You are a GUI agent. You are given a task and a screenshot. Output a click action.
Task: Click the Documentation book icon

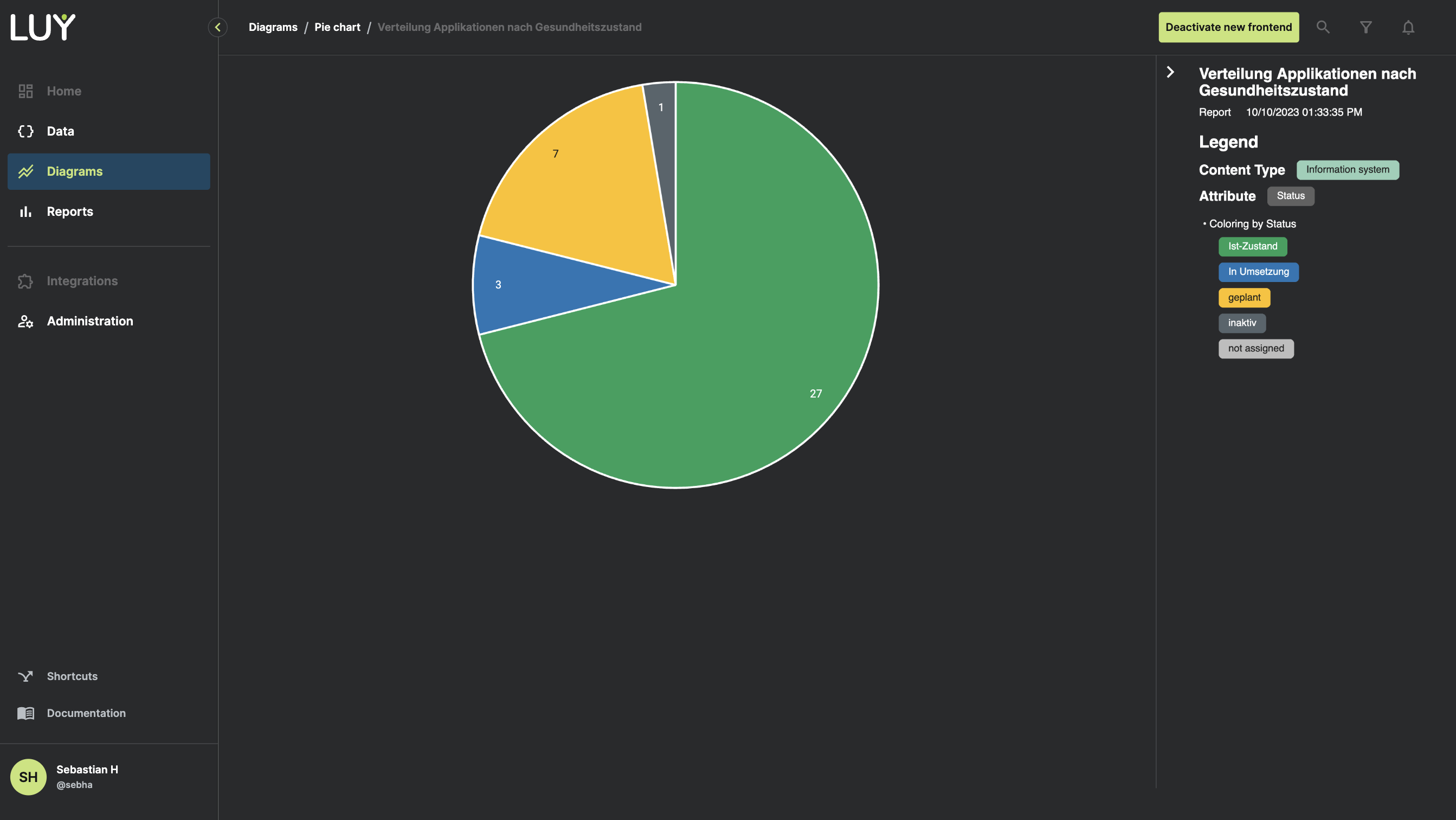(x=25, y=713)
